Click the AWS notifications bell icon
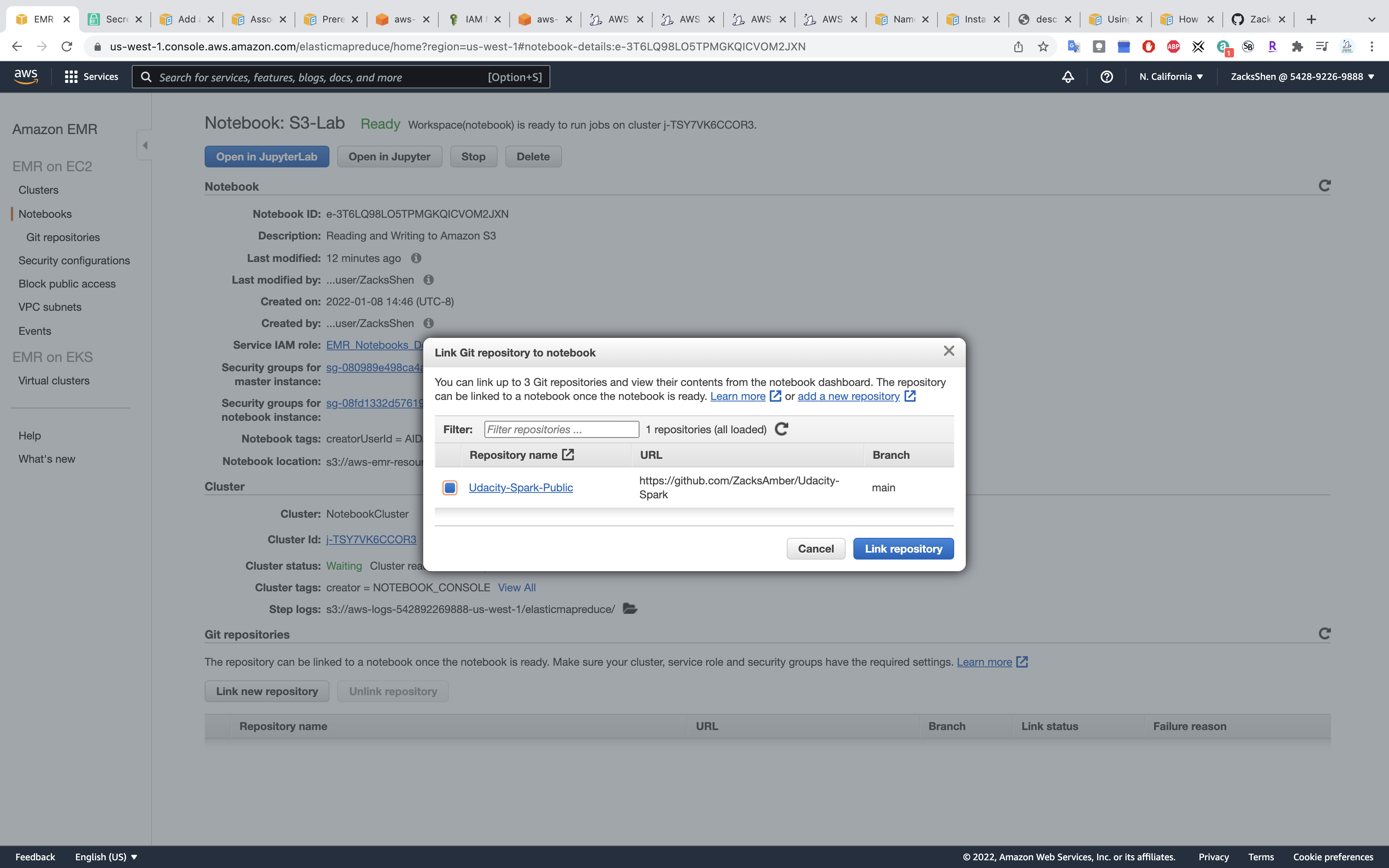 tap(1068, 77)
